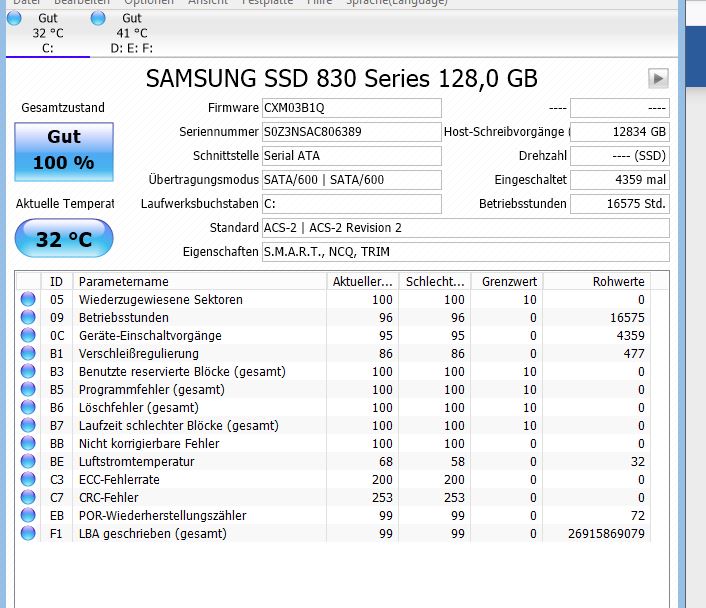Open the Festplatte menu
Viewport: 706px width, 608px height.
pyautogui.click(x=267, y=2)
